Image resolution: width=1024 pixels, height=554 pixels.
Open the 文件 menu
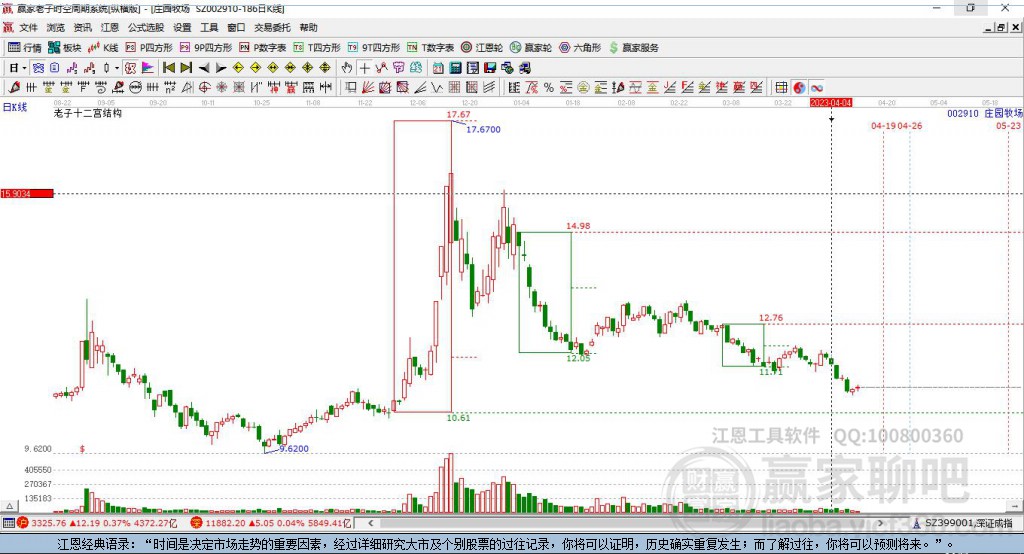[29, 27]
